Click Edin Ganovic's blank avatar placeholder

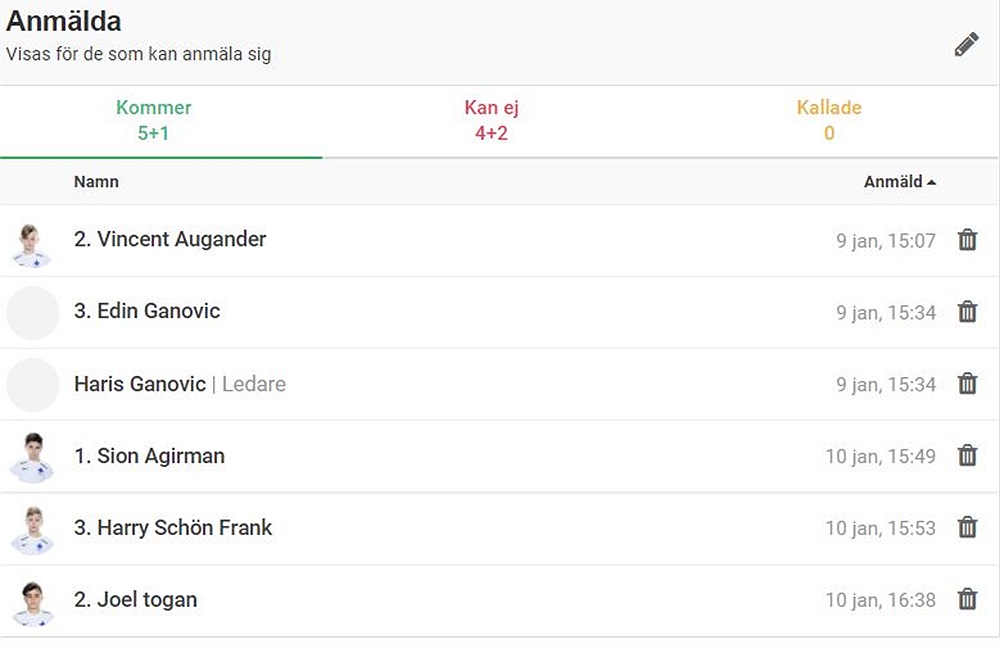click(x=33, y=312)
